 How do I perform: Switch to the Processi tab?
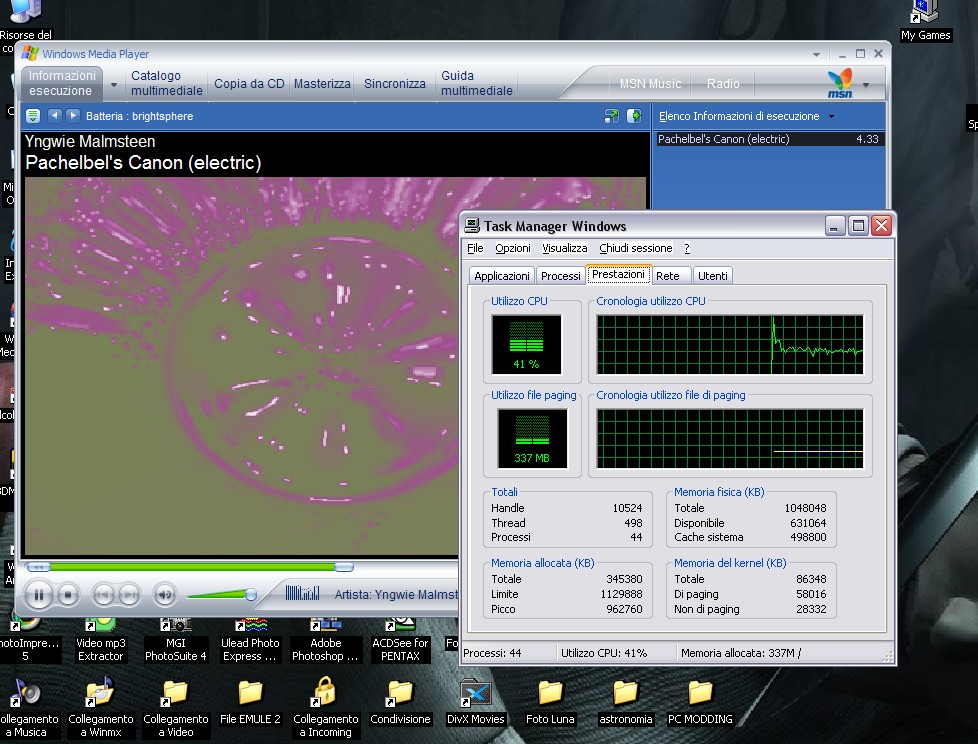click(x=560, y=276)
